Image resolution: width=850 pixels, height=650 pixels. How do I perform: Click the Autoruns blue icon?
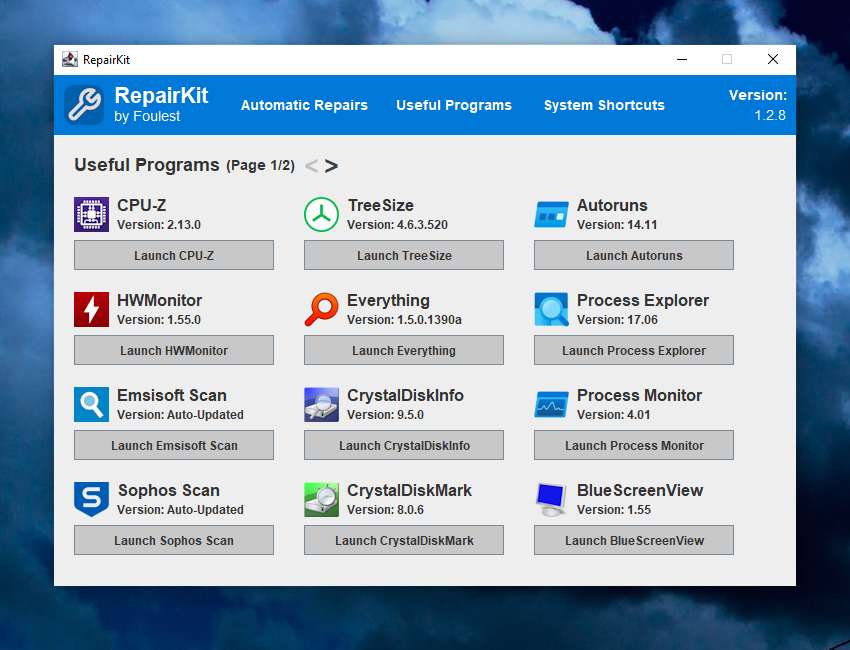click(551, 214)
